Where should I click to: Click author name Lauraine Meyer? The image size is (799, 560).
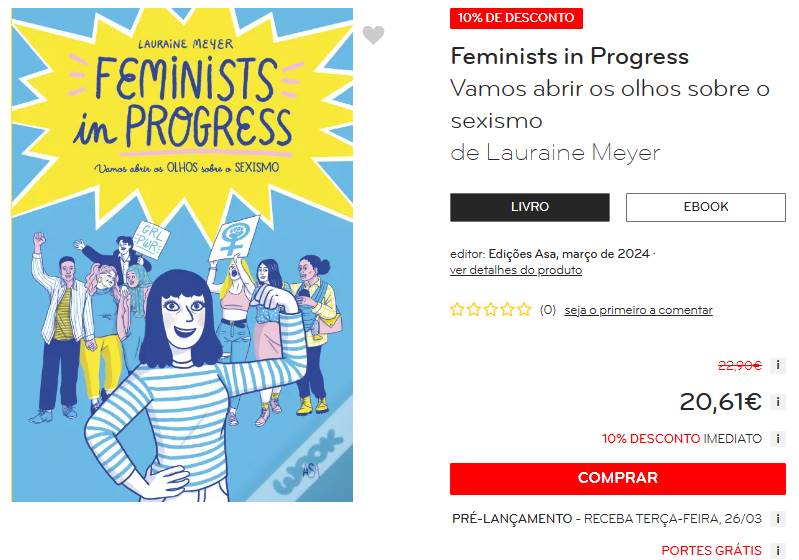[x=573, y=153]
